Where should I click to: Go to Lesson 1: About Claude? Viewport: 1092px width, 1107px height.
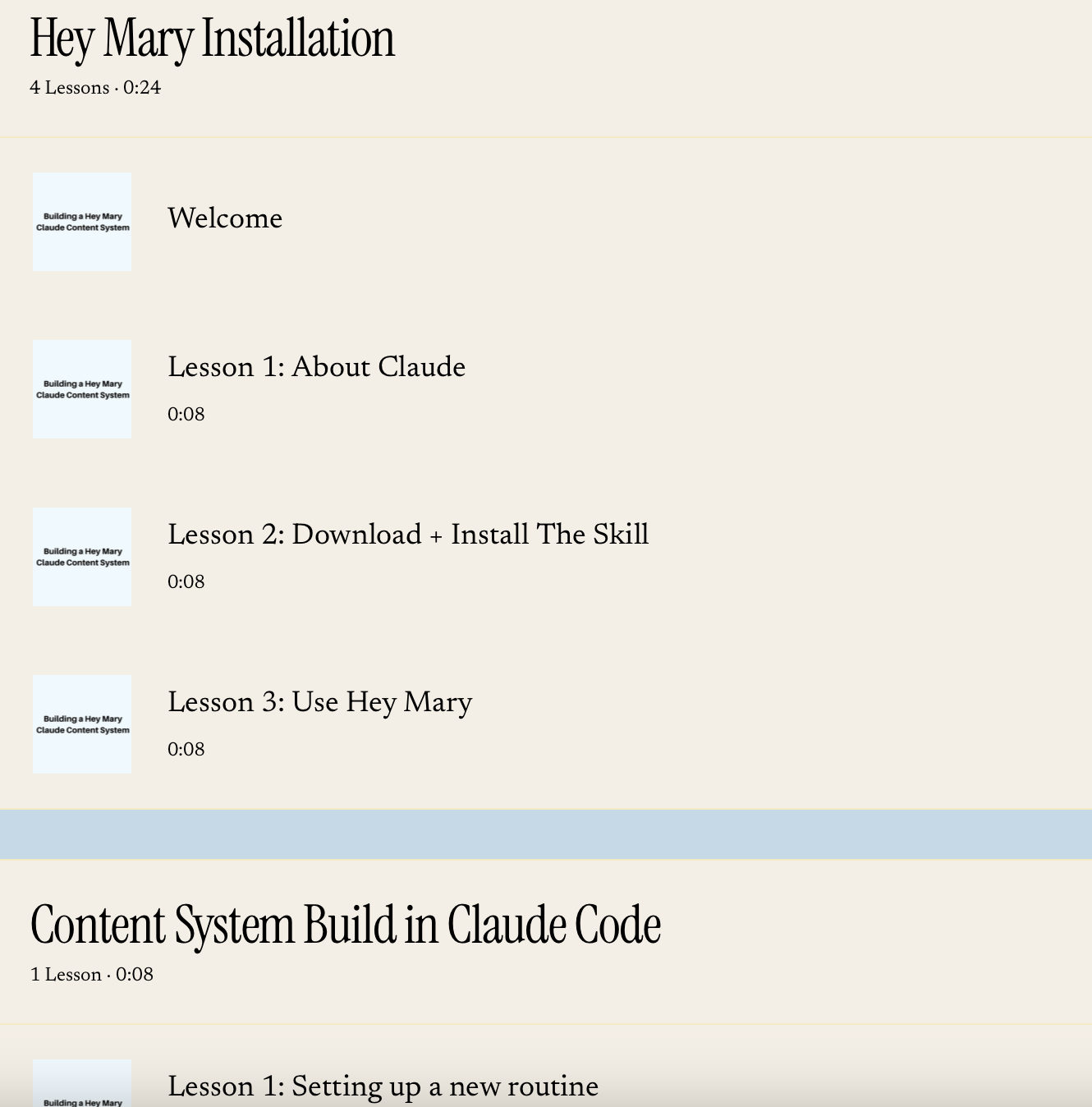click(x=316, y=367)
